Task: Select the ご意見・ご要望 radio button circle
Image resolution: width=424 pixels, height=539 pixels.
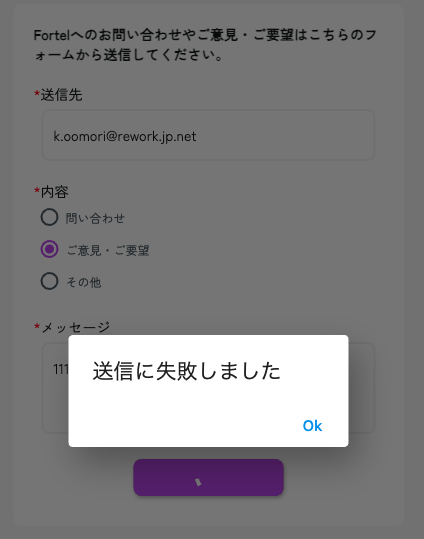Action: point(50,249)
